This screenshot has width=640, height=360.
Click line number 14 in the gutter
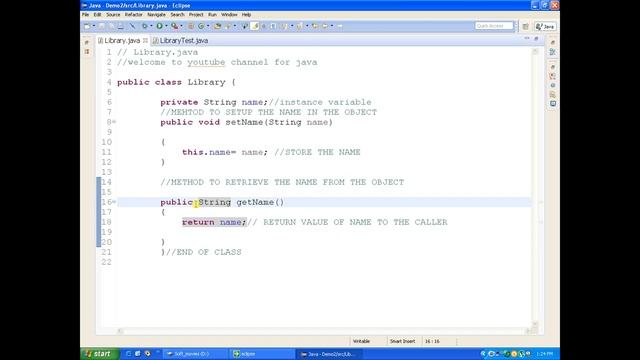(x=107, y=182)
